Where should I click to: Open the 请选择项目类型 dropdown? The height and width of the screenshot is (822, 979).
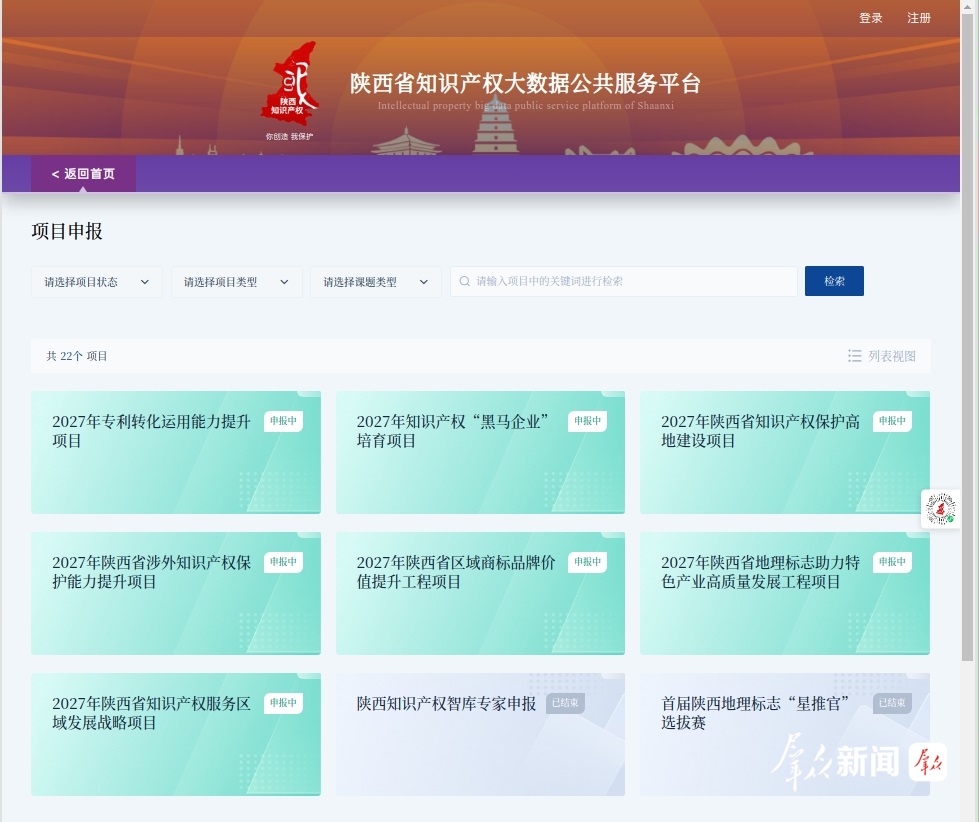[x=237, y=282]
